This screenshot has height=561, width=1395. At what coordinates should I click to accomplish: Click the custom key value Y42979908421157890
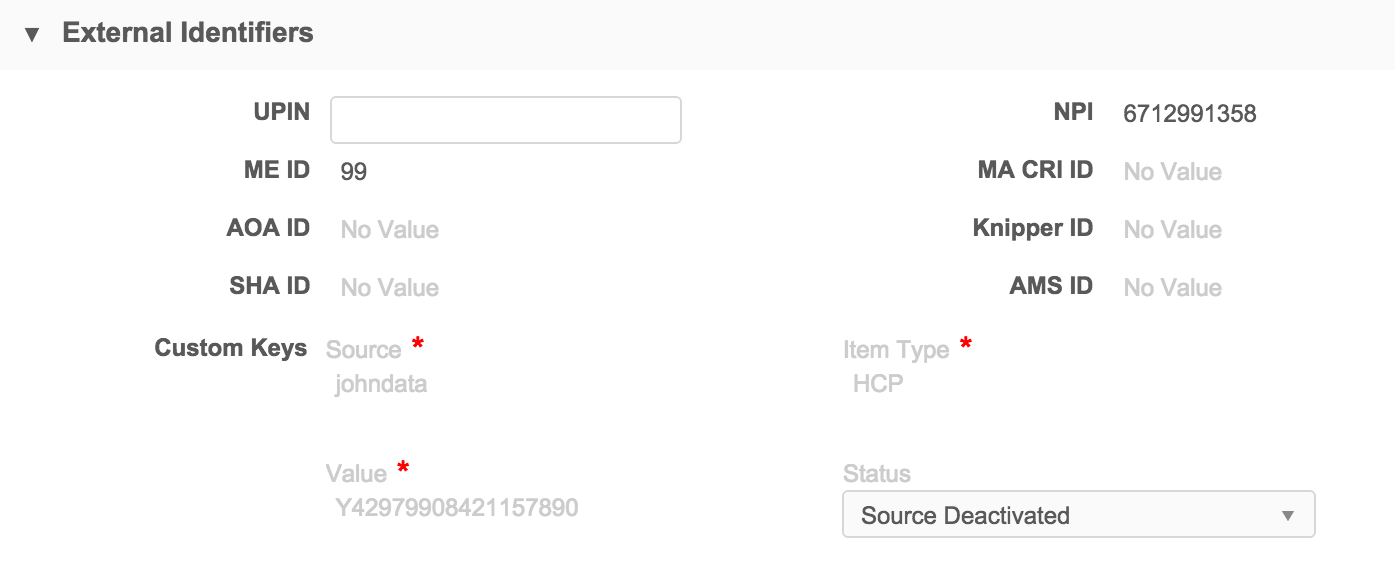click(457, 508)
